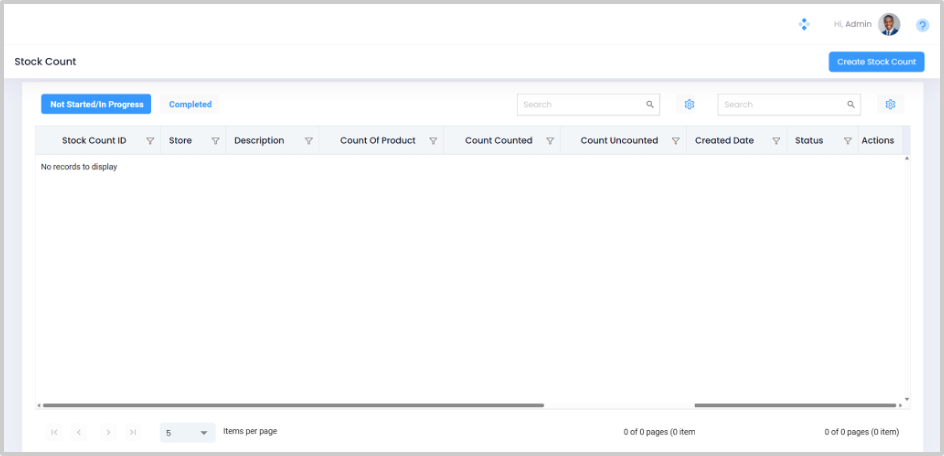The height and width of the screenshot is (456, 944).
Task: Click the help question mark icon
Action: click(922, 25)
